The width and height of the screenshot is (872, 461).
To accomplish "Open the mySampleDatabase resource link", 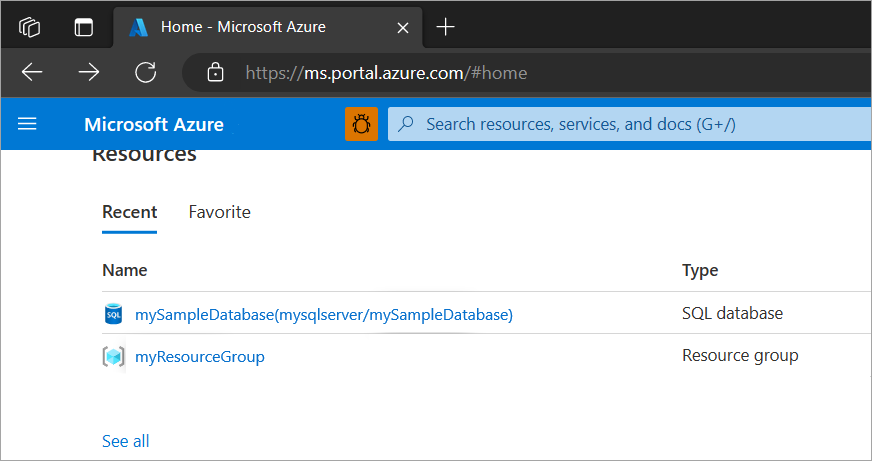I will click(x=324, y=315).
